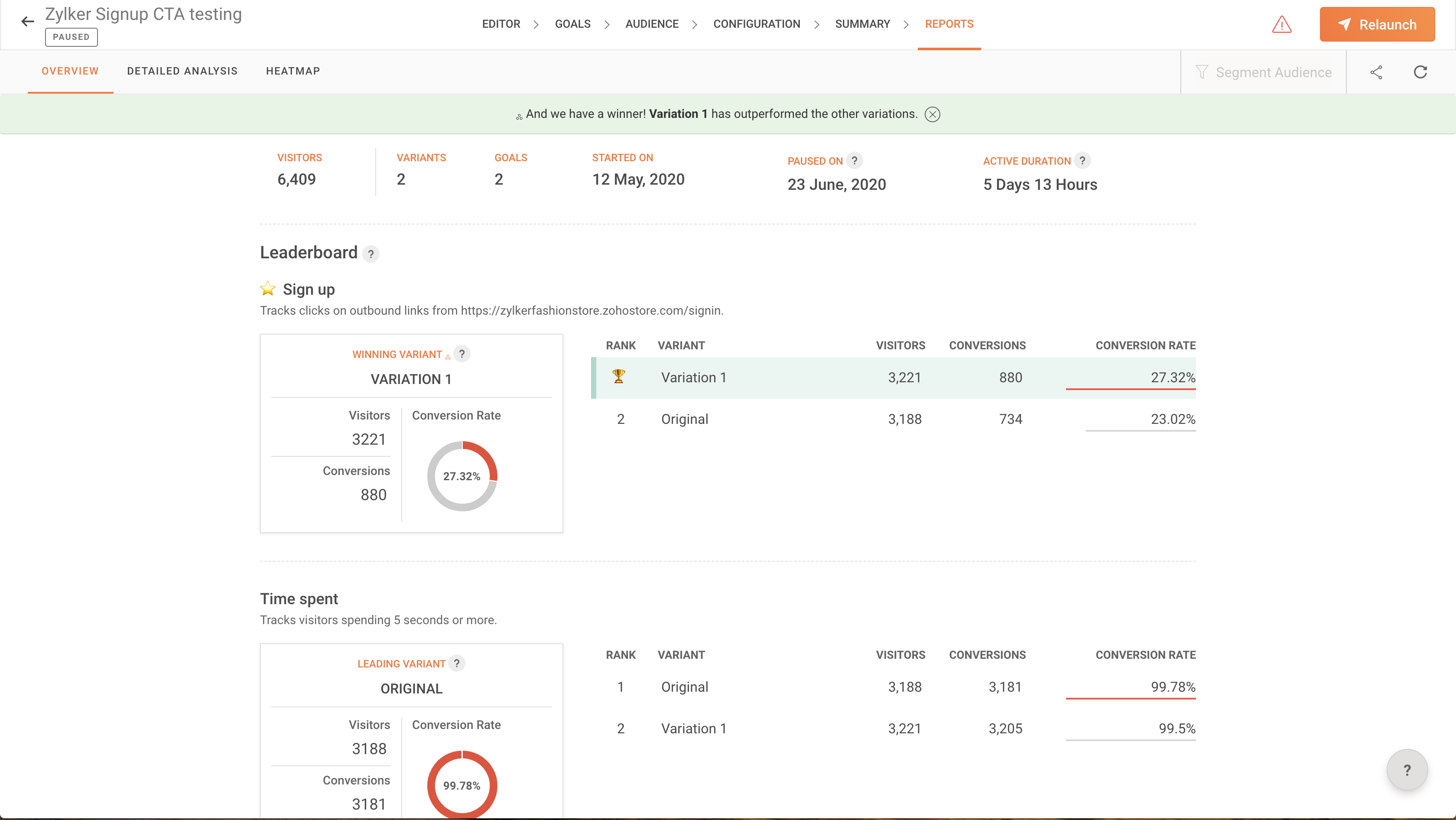Click help icon next to Winning Variant
1456x820 pixels.
(462, 354)
